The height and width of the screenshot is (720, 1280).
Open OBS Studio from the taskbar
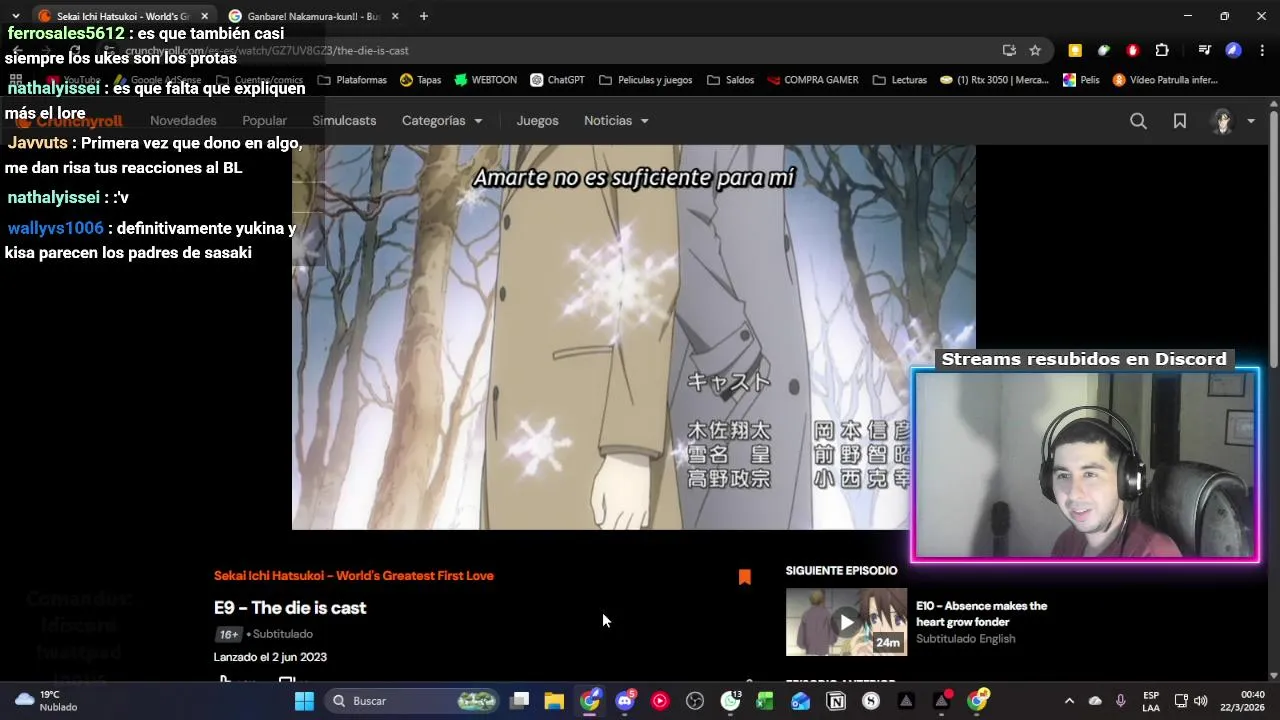(x=695, y=701)
